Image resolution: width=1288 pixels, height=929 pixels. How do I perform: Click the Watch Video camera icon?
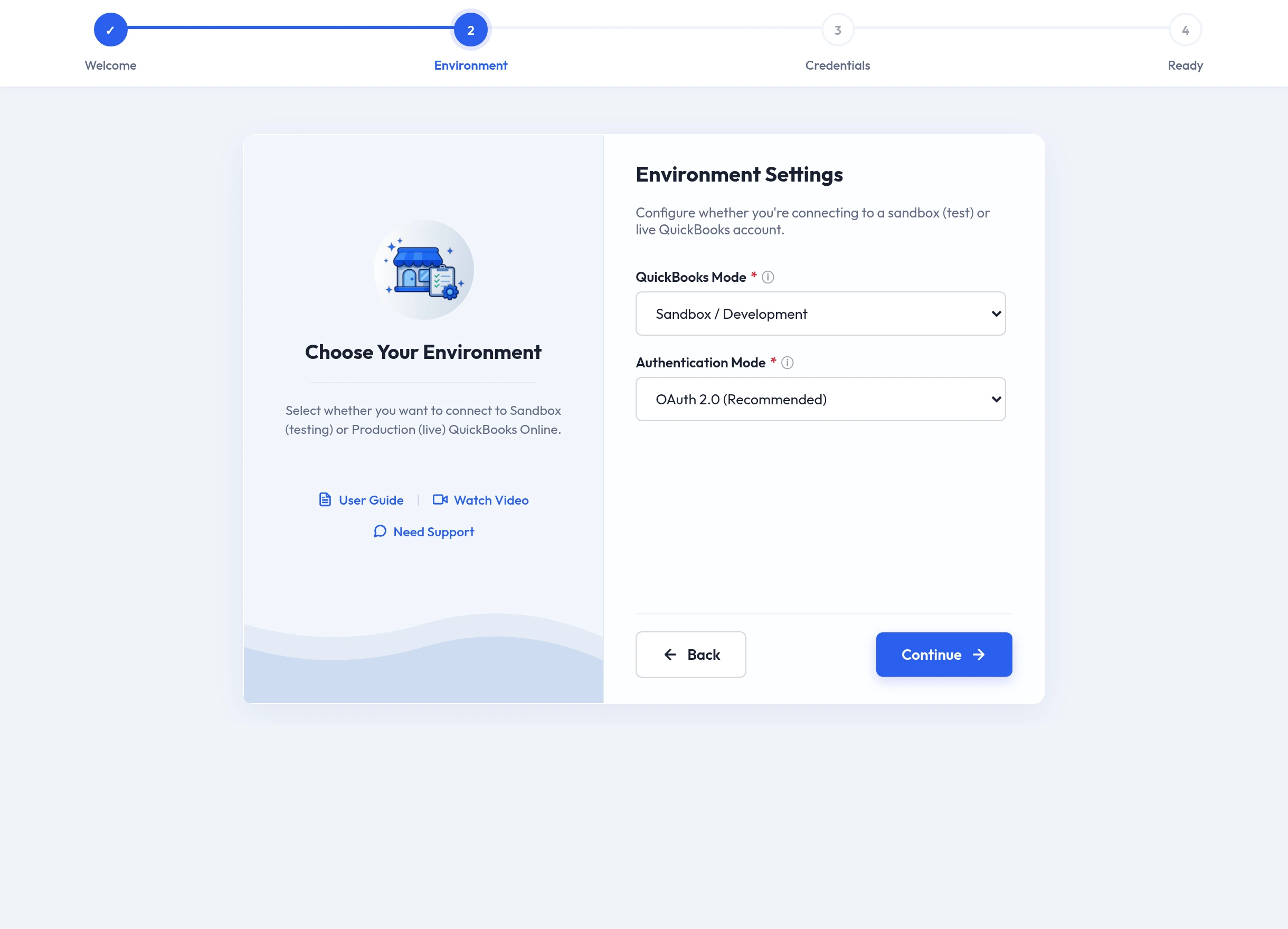click(x=440, y=500)
